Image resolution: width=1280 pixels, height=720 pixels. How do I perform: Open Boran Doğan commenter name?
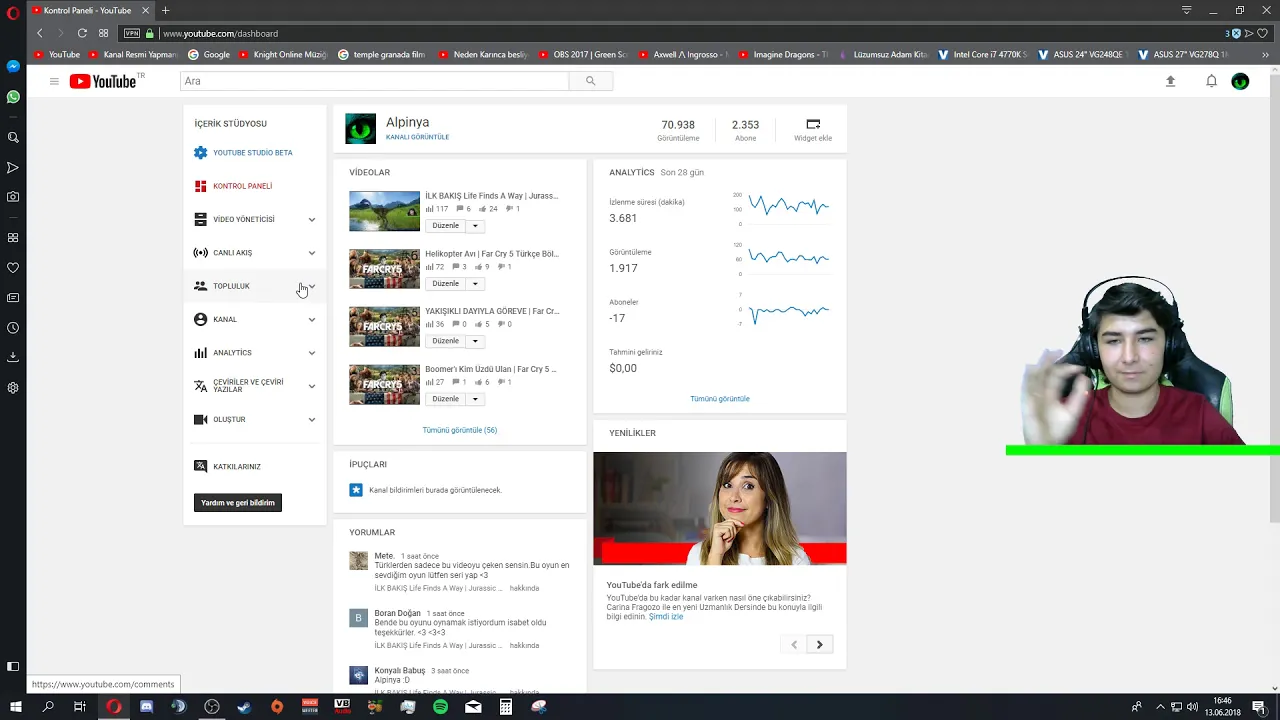(398, 613)
